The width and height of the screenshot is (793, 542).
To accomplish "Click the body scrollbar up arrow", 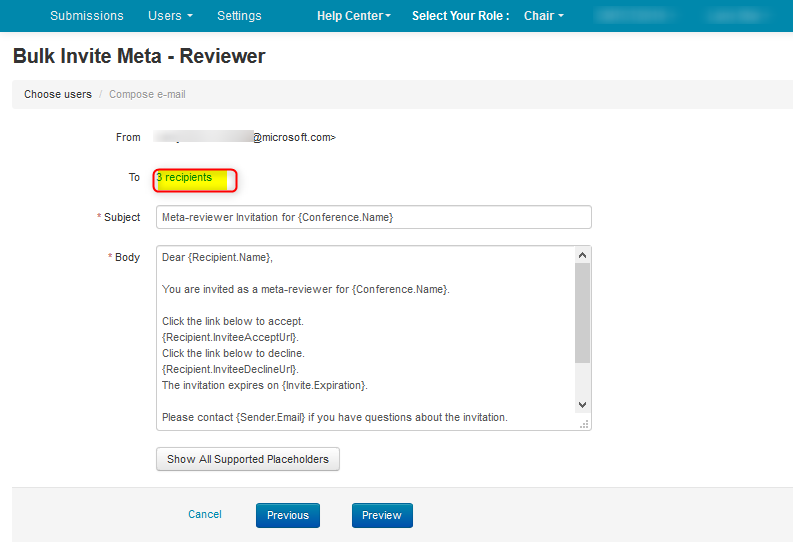I will 583,255.
